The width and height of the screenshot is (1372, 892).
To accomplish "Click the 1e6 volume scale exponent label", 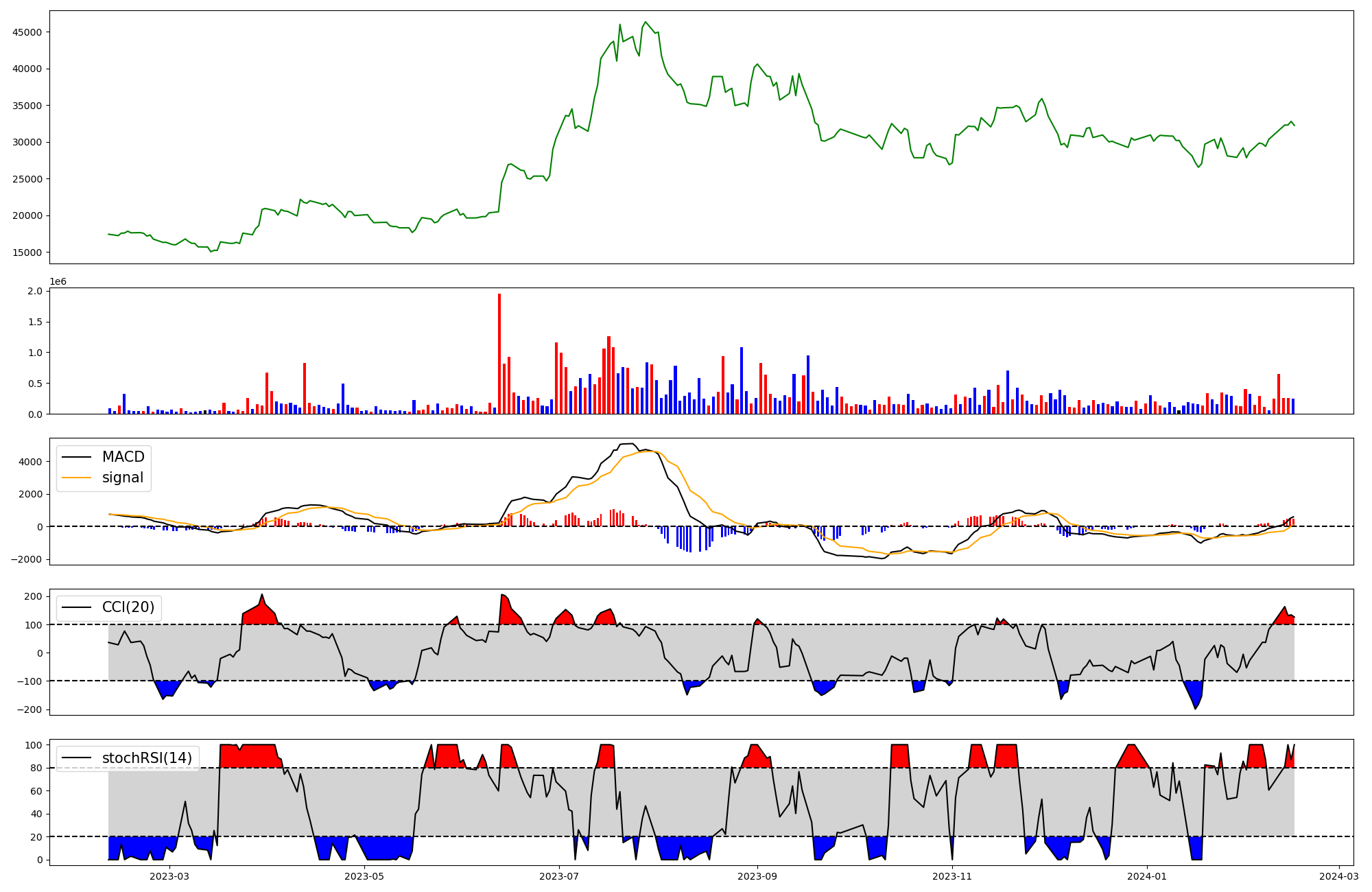I will (x=58, y=282).
